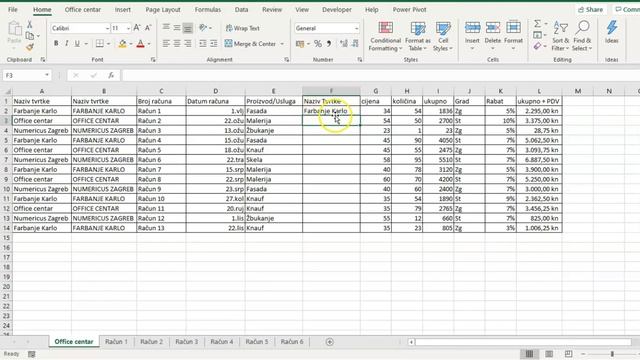640x360 pixels.
Task: Open the text orientation tool
Action: (x=203, y=28)
